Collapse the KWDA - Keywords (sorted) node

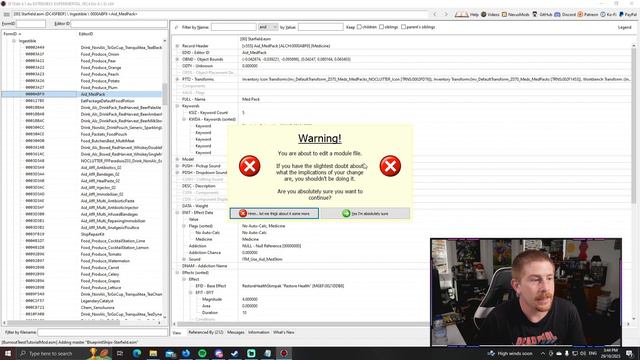coord(184,119)
